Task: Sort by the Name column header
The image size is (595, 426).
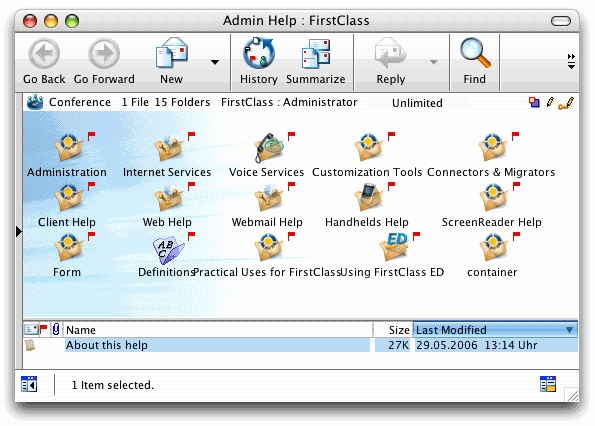Action: 217,330
